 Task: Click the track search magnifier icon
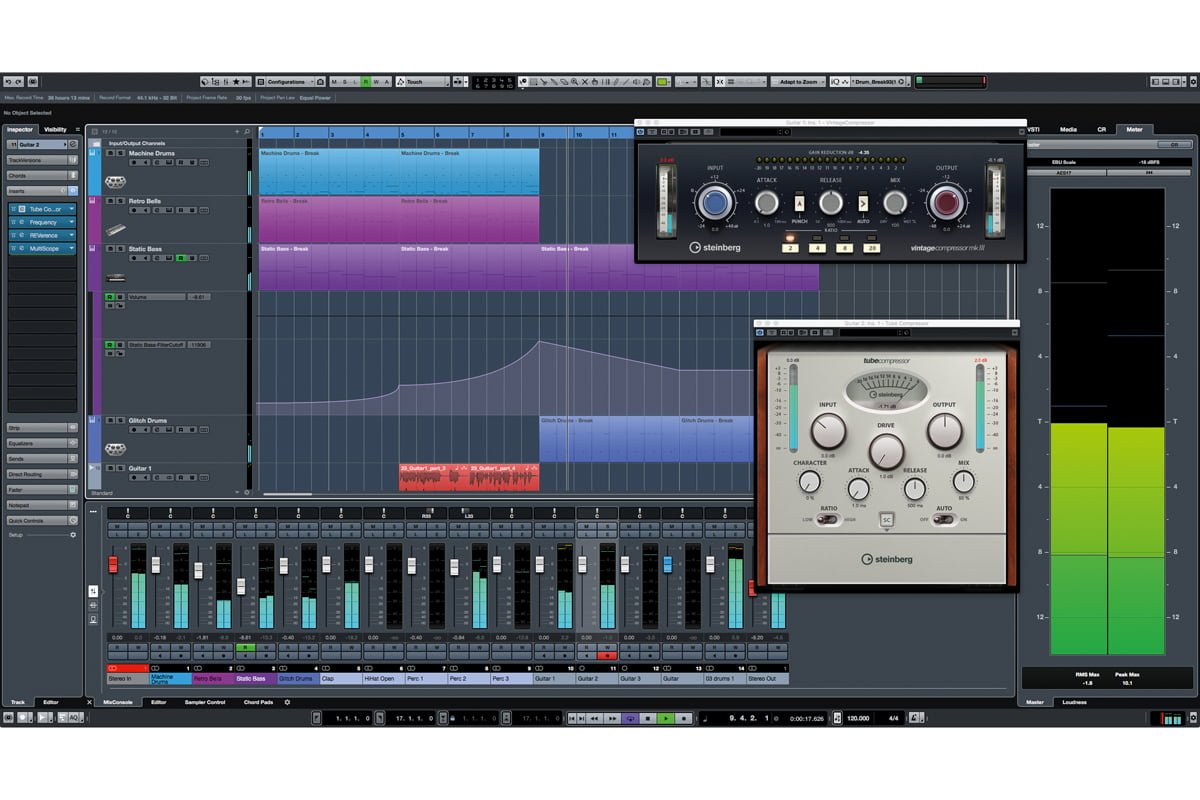tap(247, 131)
